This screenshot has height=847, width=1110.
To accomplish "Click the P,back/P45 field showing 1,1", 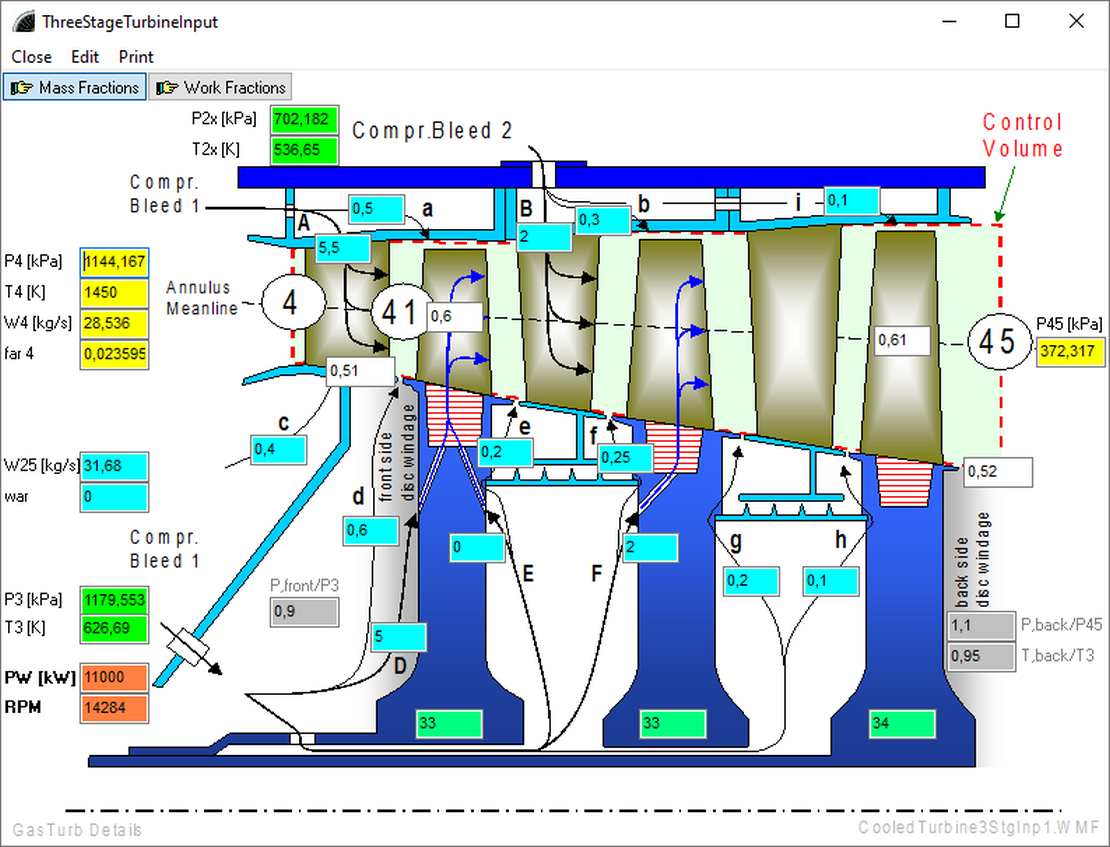I will (981, 626).
